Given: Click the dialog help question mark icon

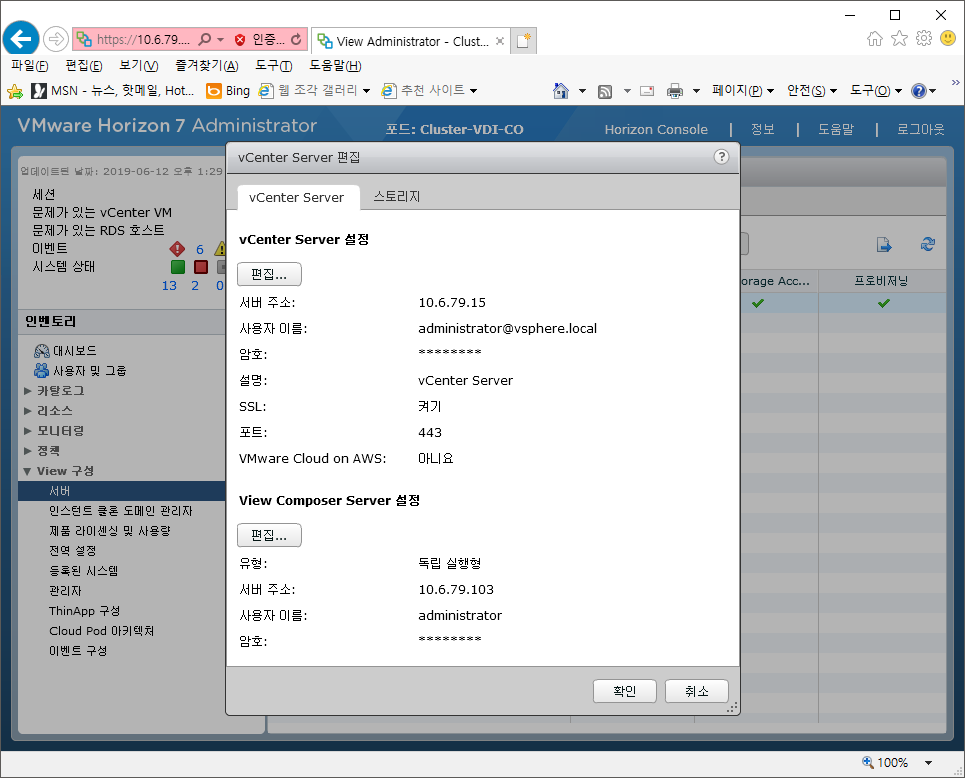Looking at the screenshot, I should (x=721, y=157).
